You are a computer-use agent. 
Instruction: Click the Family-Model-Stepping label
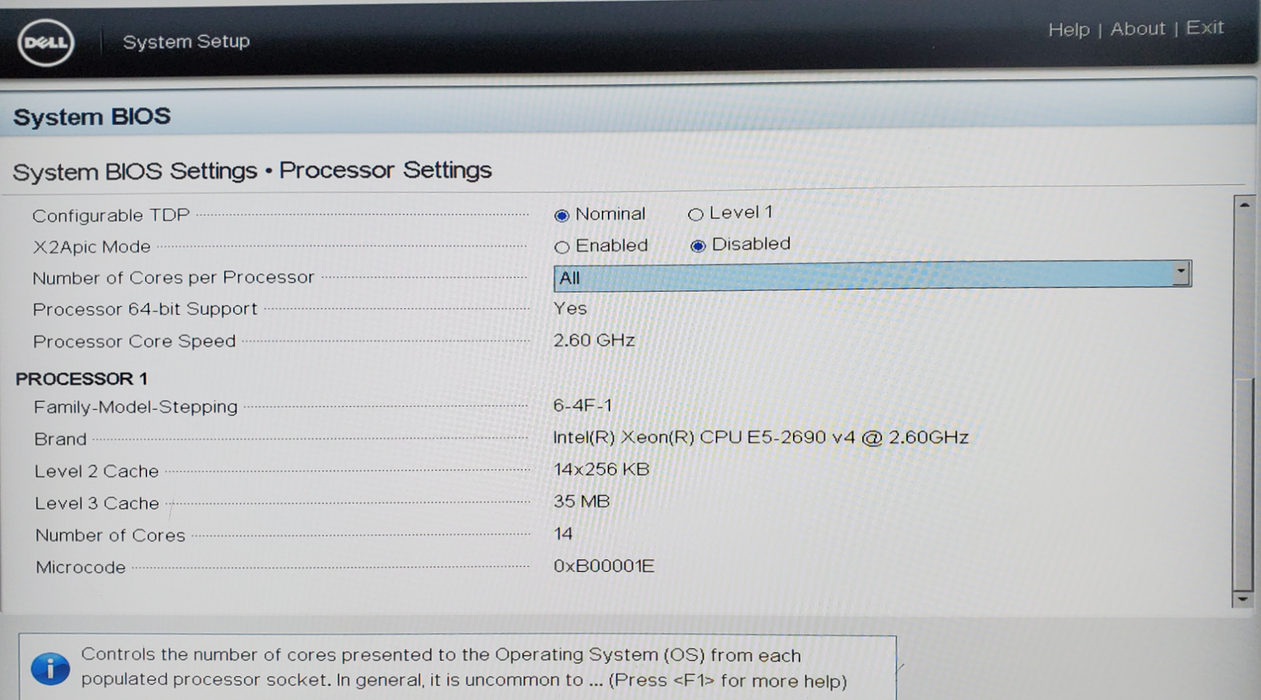[136, 407]
